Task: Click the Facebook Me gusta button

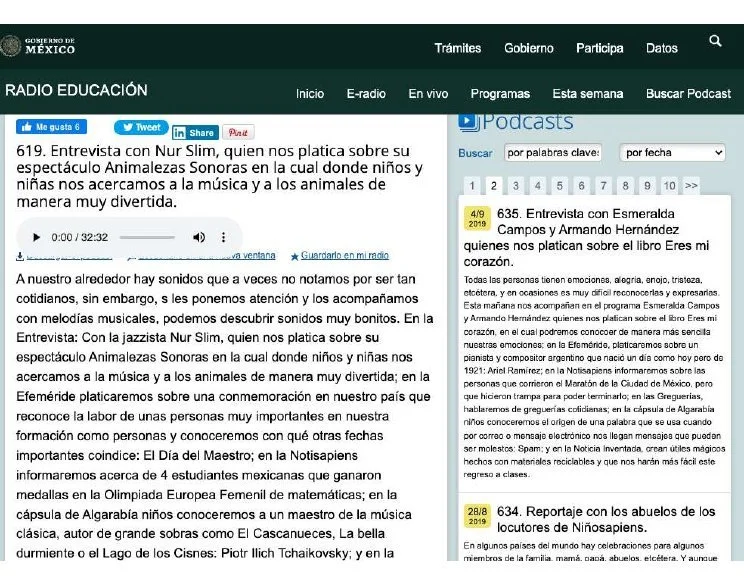Action: (51, 127)
